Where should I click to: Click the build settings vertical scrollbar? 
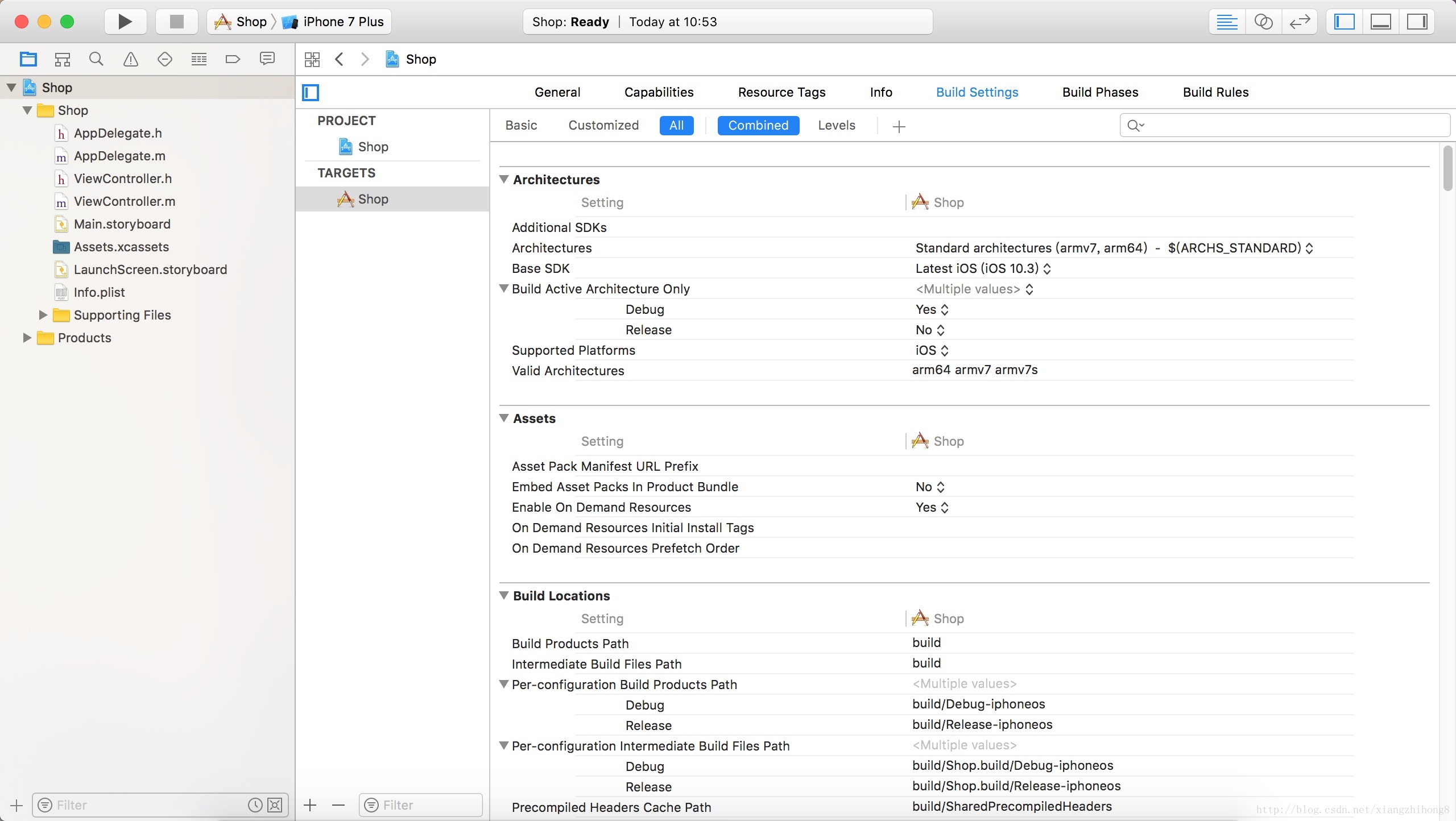click(x=1447, y=169)
